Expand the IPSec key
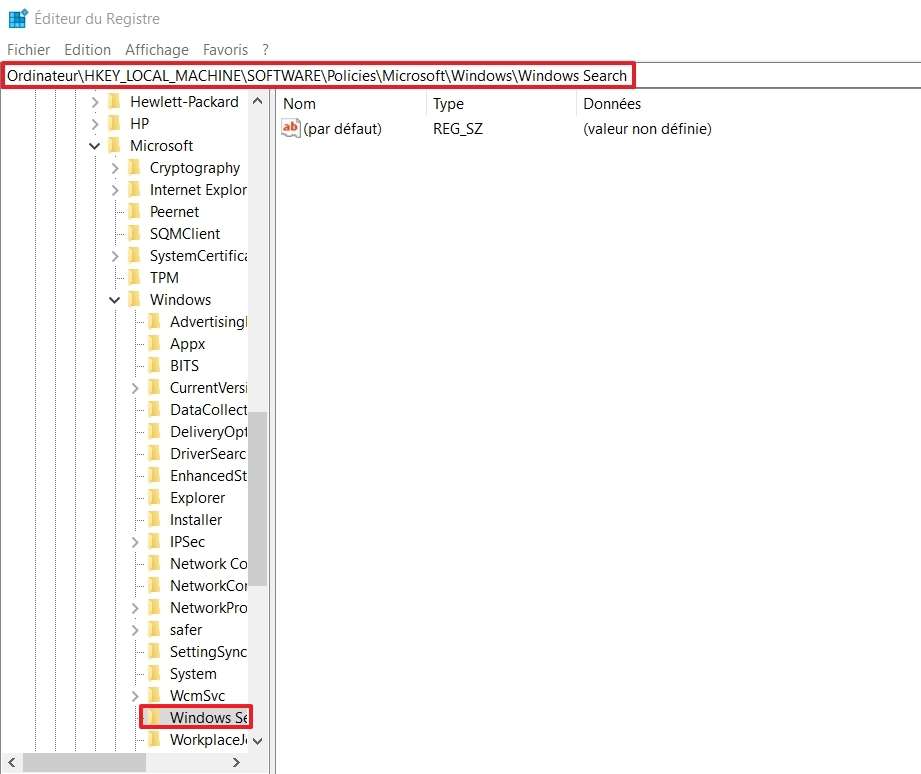 click(x=135, y=542)
